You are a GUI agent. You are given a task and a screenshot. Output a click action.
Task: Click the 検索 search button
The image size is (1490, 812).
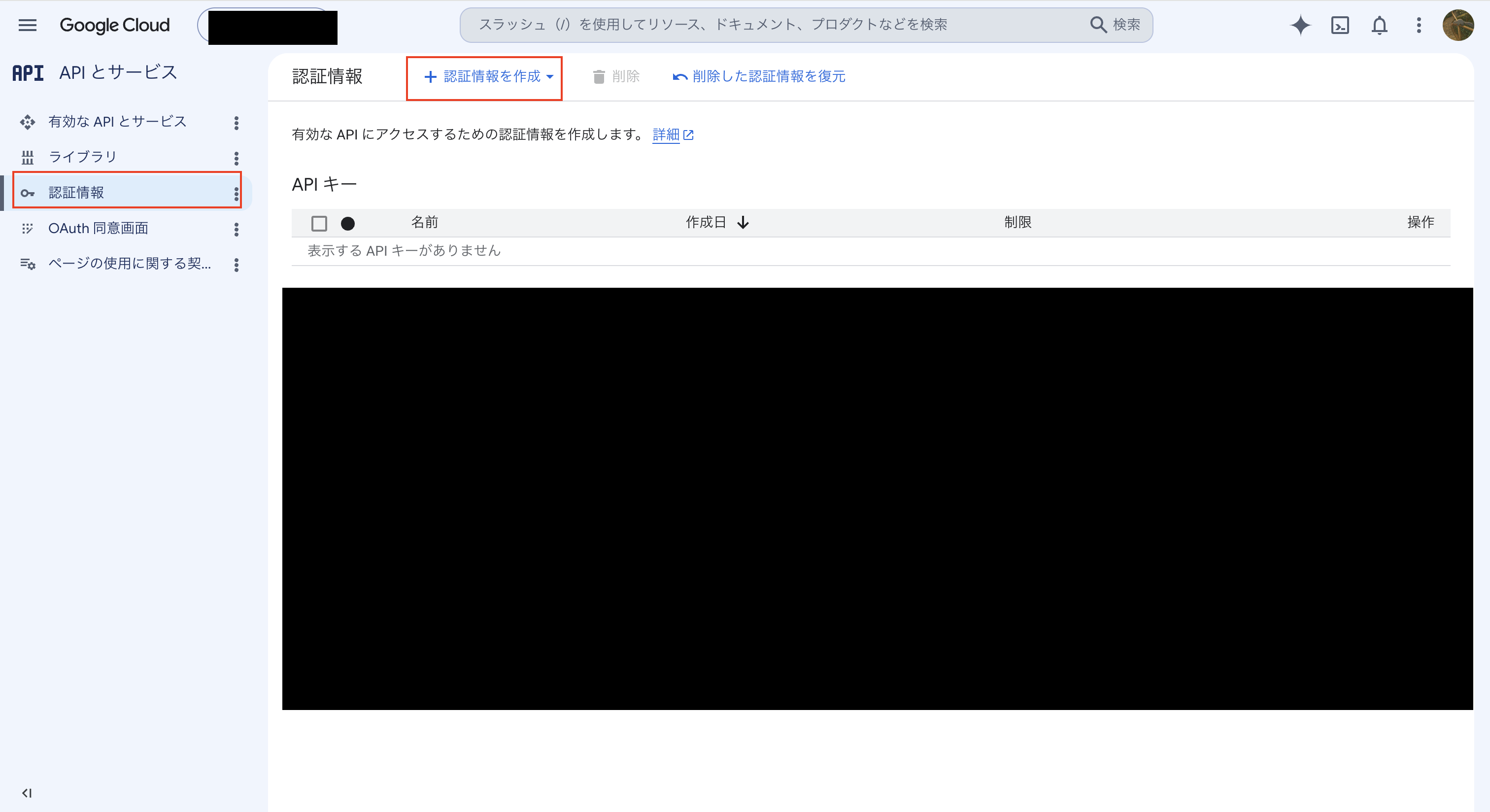pyautogui.click(x=1115, y=25)
